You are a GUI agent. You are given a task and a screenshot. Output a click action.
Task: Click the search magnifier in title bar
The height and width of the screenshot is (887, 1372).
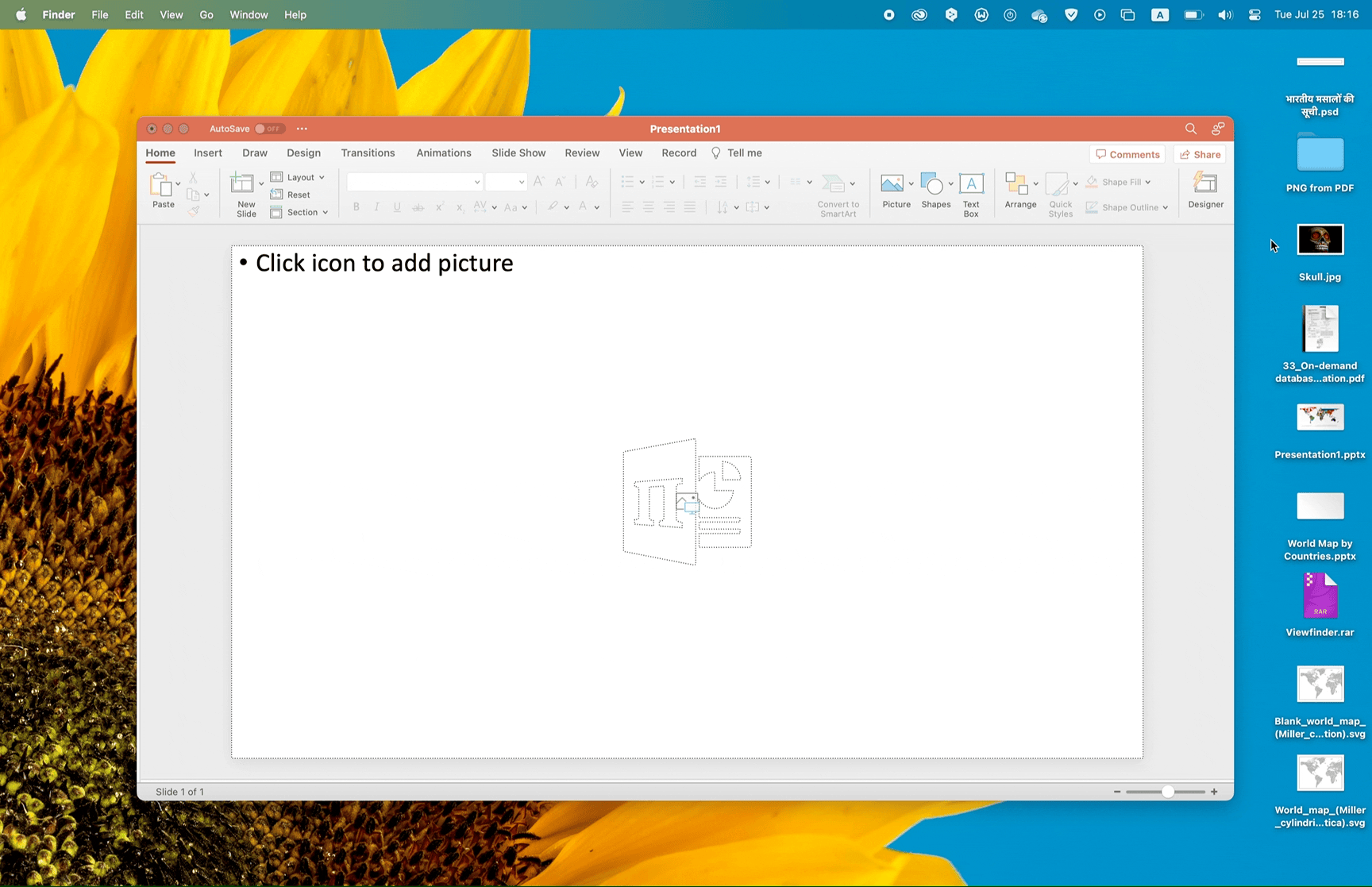click(x=1190, y=129)
